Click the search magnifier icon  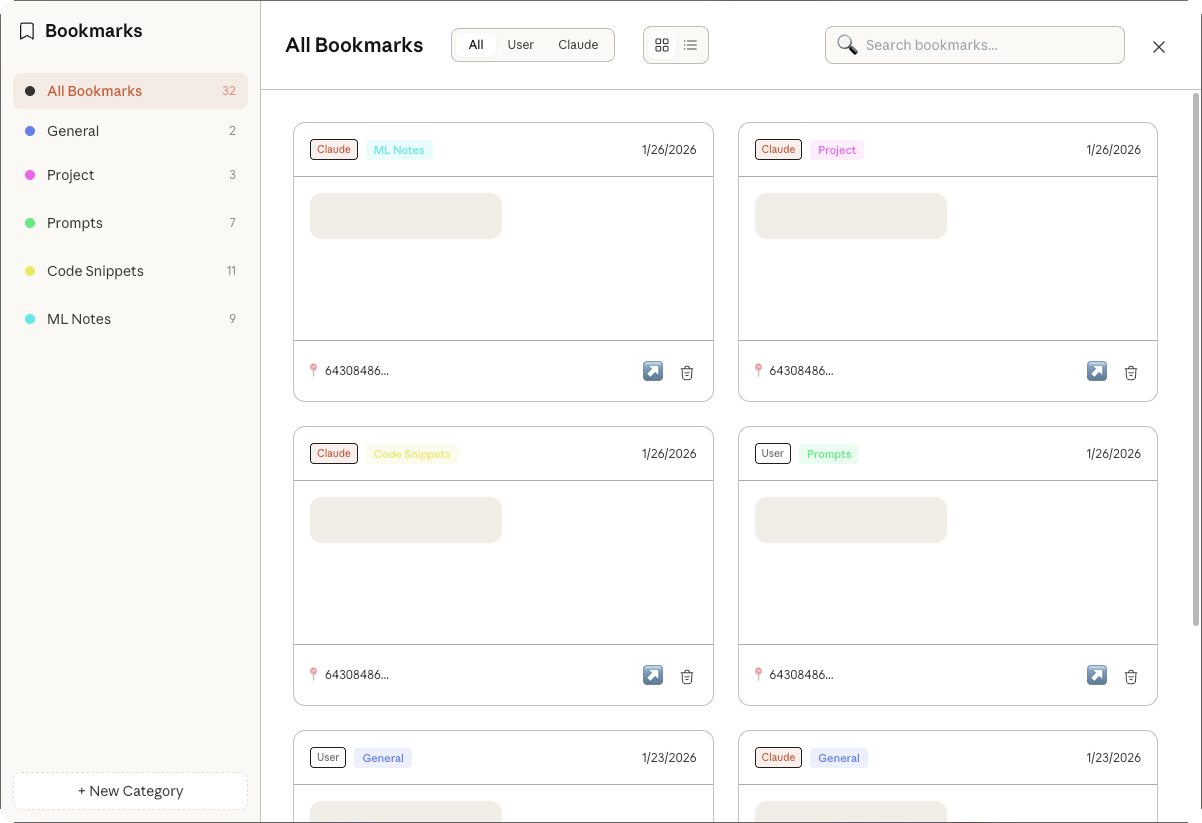point(847,45)
